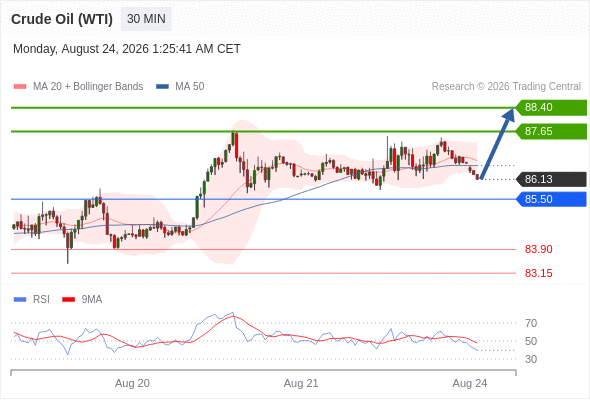
Task: Click the RSI 50 level label
Action: click(x=531, y=341)
